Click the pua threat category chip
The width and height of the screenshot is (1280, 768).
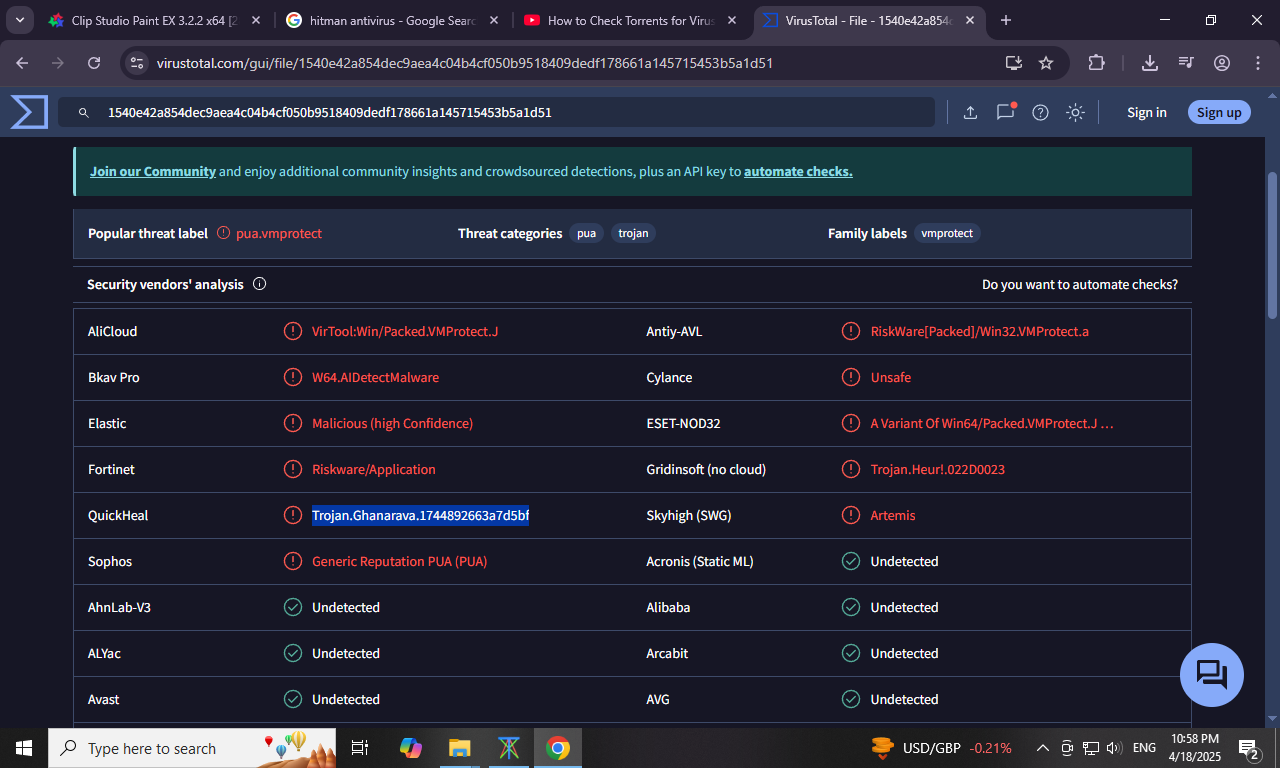click(586, 233)
